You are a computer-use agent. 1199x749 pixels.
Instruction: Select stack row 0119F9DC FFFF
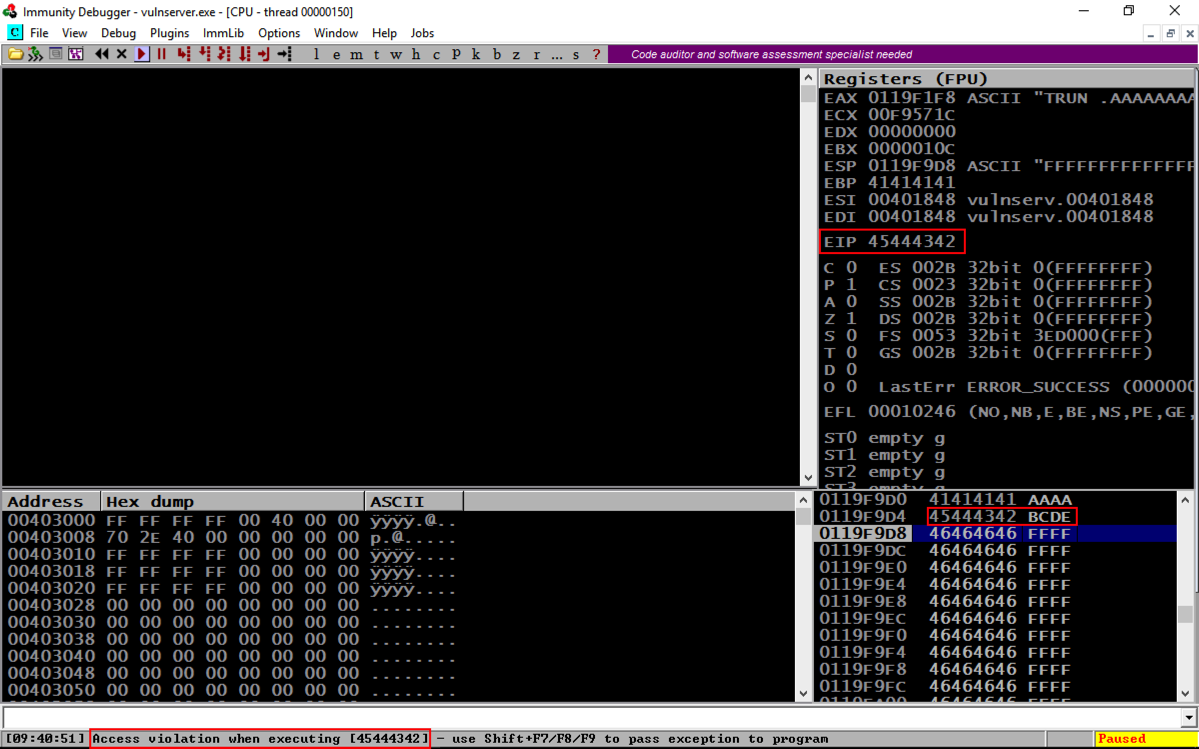click(996, 550)
